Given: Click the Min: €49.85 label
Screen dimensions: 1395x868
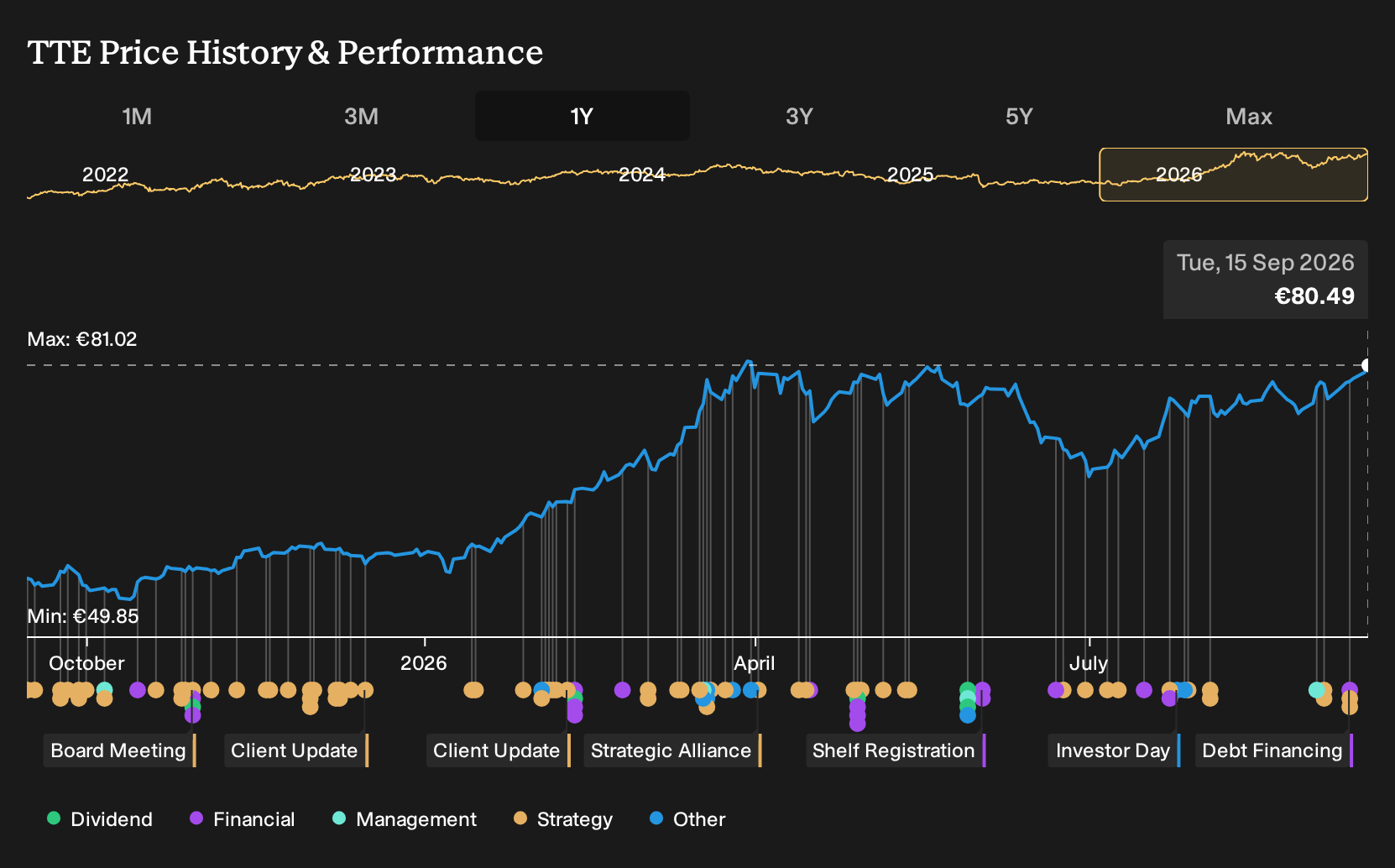Looking at the screenshot, I should (x=83, y=616).
